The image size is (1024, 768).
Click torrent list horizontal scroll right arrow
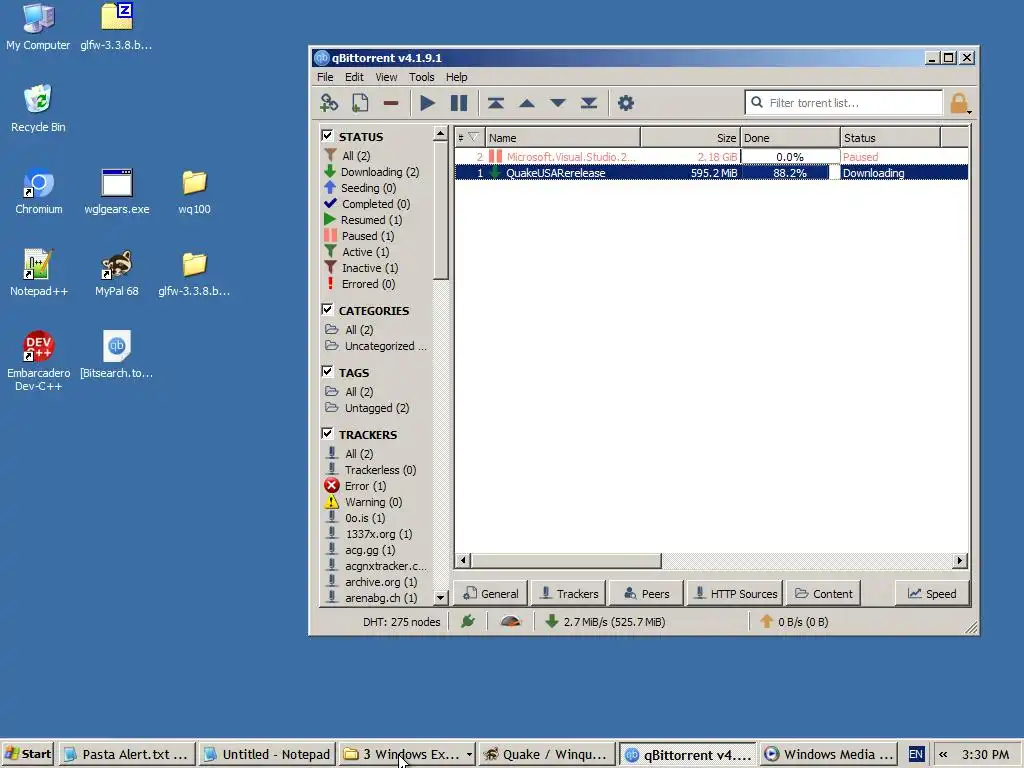click(959, 560)
